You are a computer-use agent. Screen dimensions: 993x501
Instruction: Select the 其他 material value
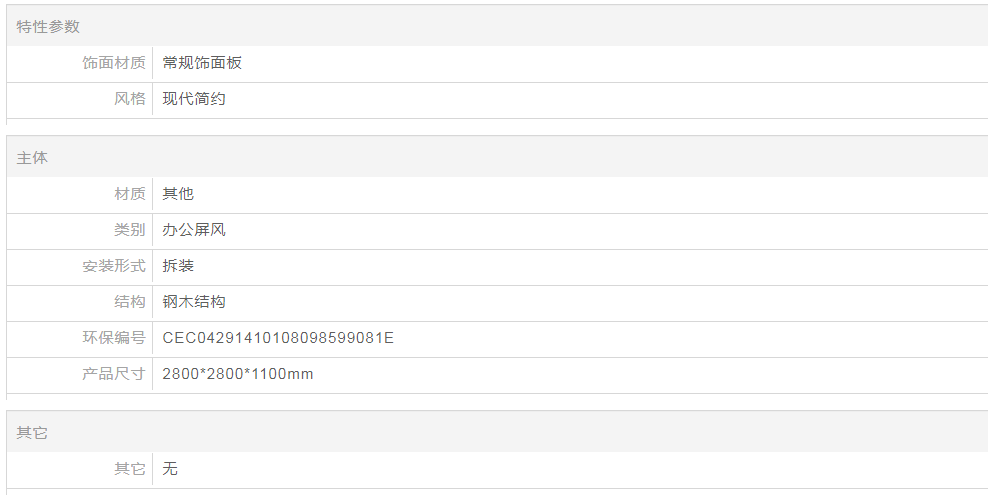coord(178,194)
